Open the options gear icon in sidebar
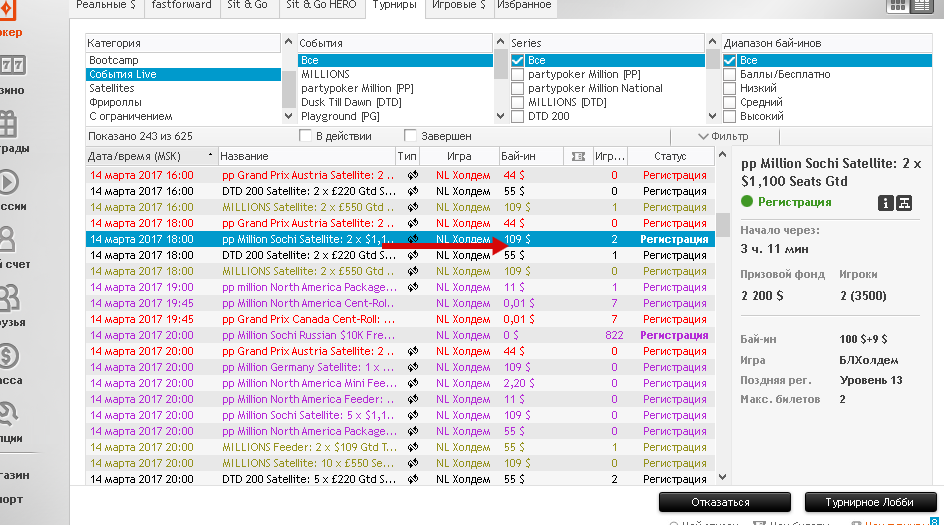 point(10,414)
